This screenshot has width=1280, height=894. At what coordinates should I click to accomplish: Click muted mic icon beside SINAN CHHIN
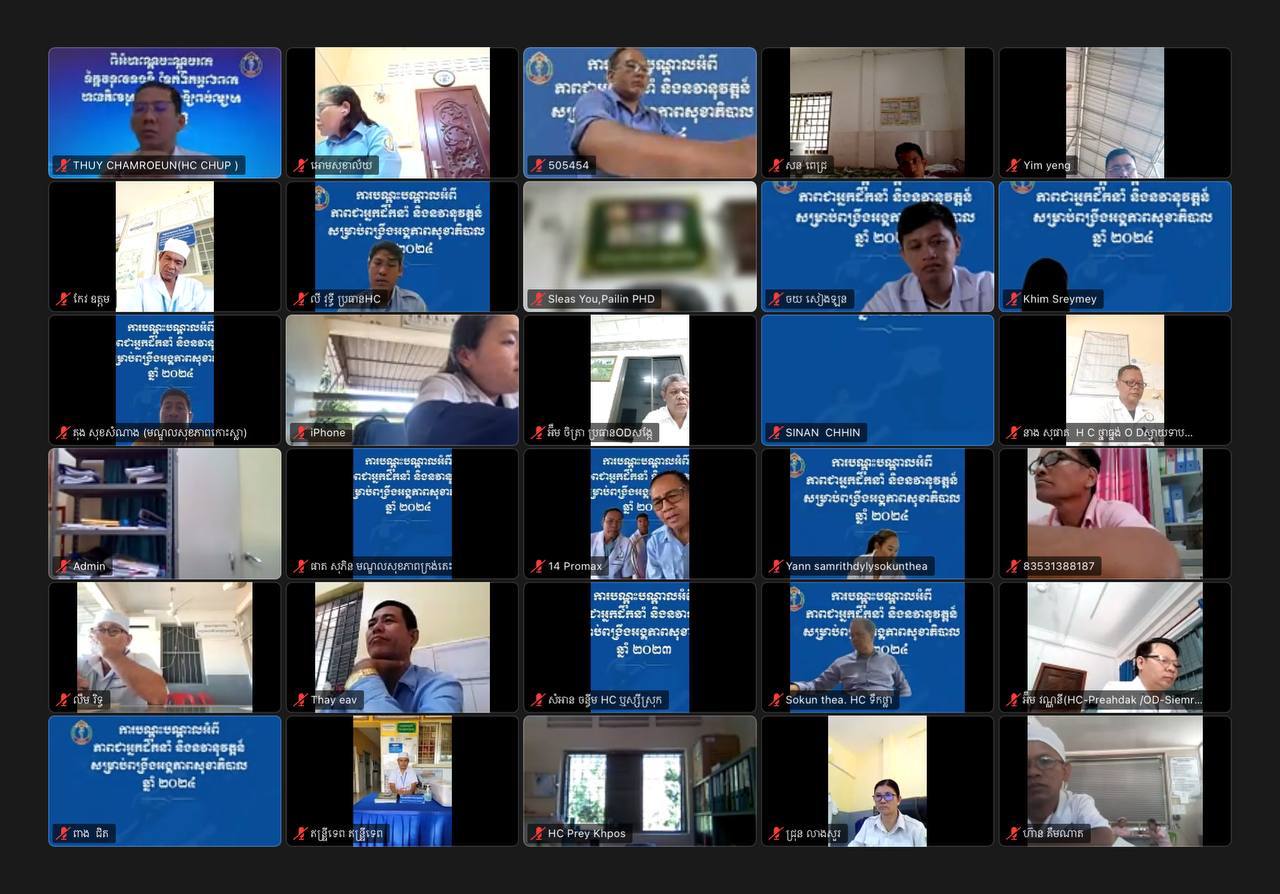[775, 433]
